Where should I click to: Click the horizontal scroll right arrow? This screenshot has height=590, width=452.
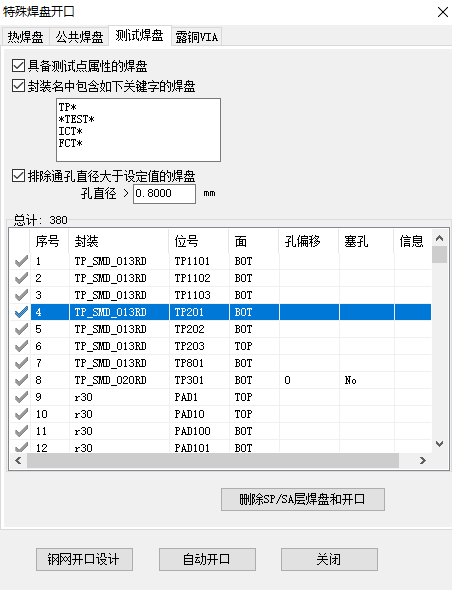[423, 461]
